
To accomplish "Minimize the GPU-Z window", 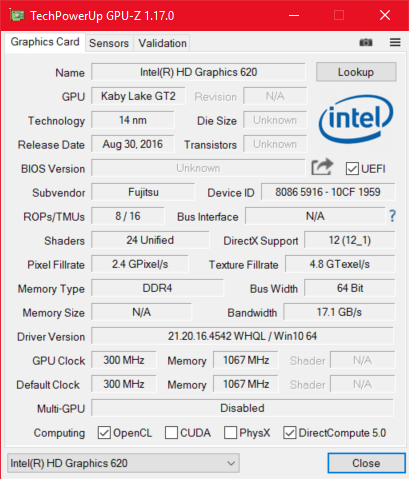I will [294, 15].
